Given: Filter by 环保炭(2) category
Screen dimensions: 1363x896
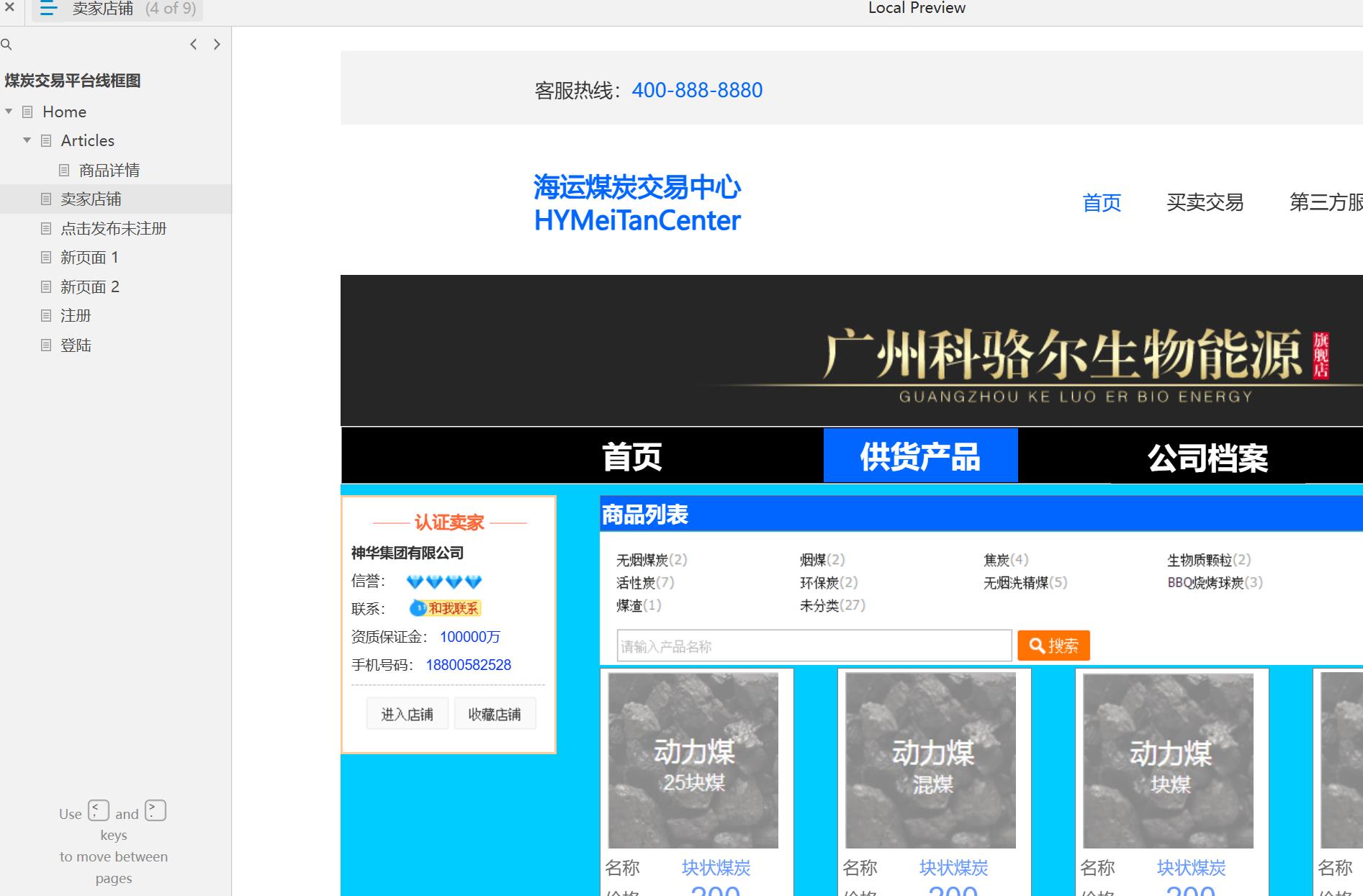Looking at the screenshot, I should [829, 583].
